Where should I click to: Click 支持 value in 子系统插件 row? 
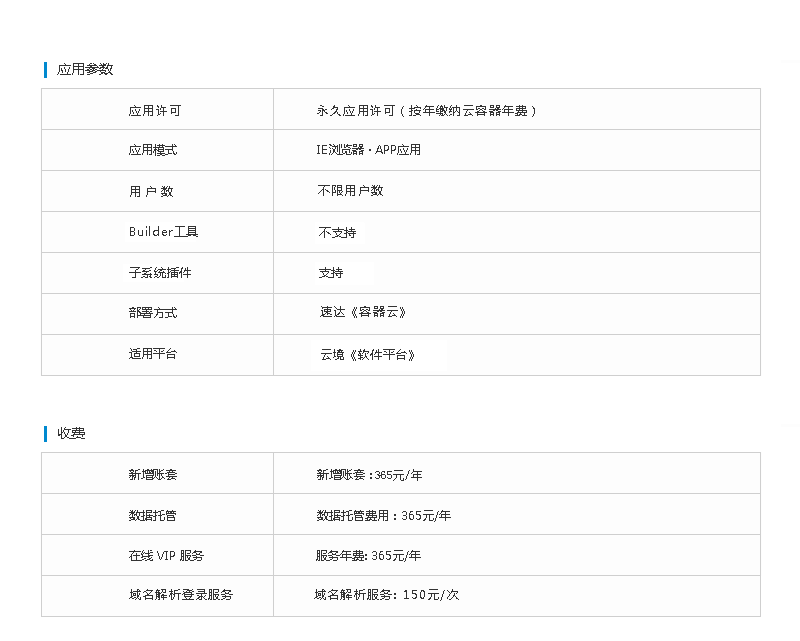[331, 273]
